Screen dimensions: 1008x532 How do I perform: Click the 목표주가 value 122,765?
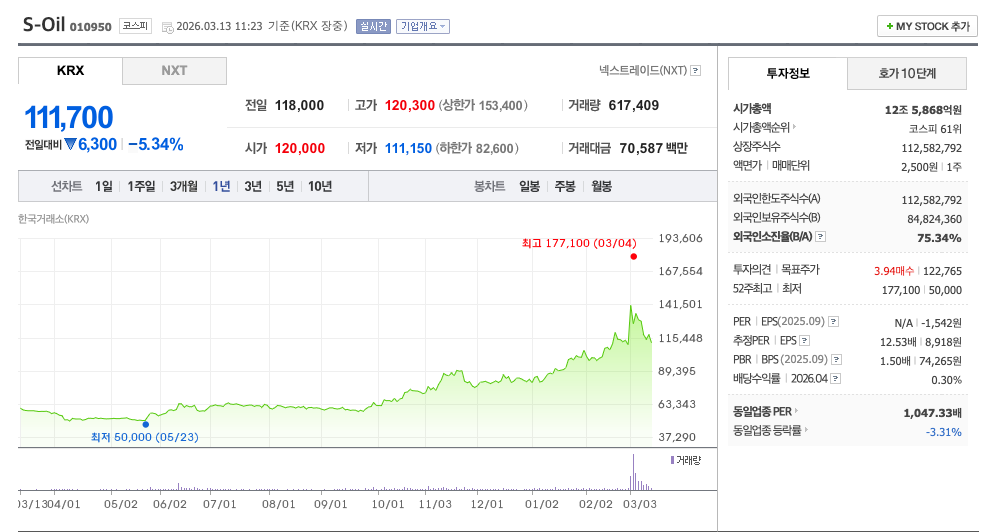[942, 271]
